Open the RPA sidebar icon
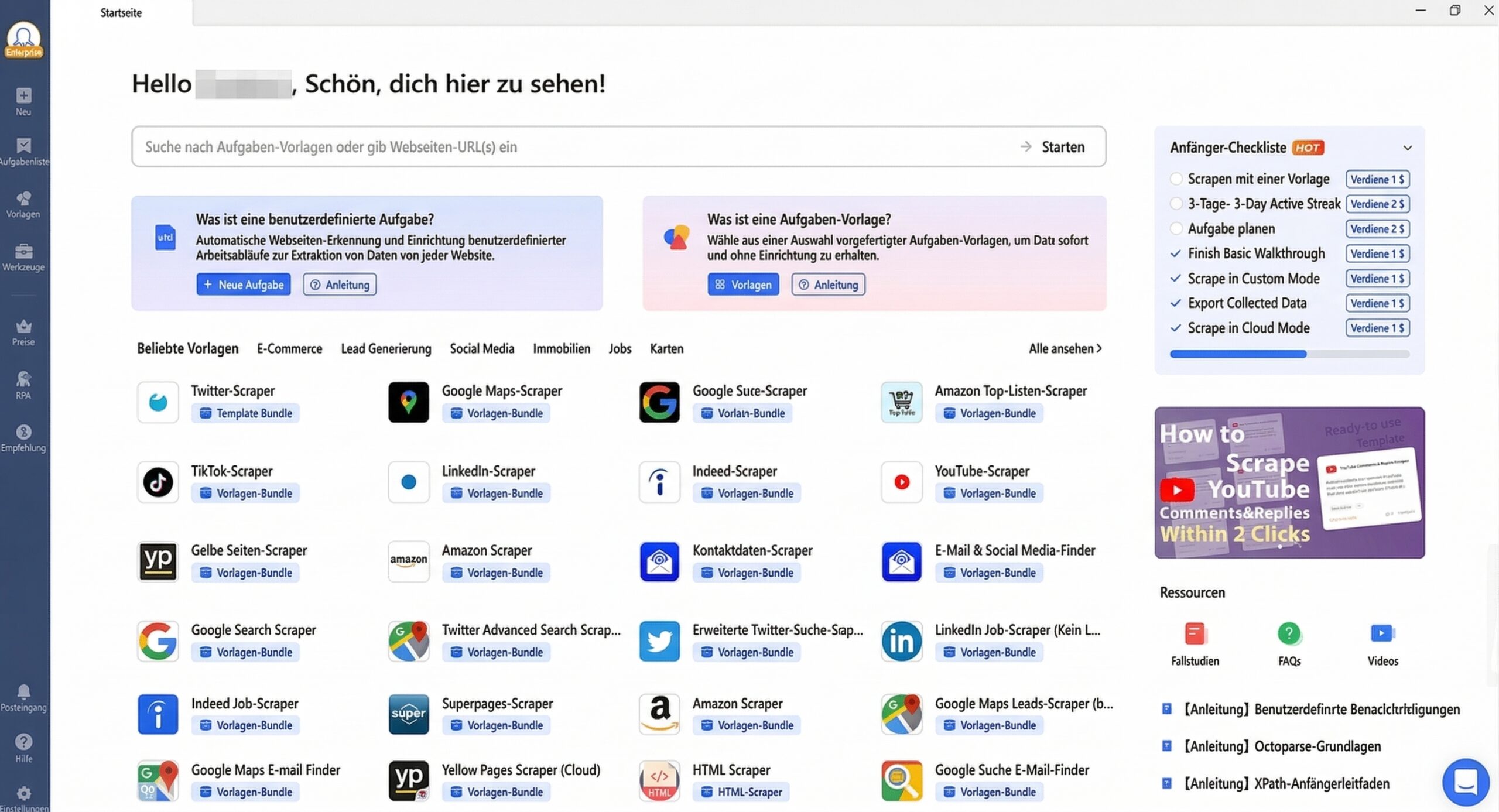The width and height of the screenshot is (1499, 812). tap(23, 379)
